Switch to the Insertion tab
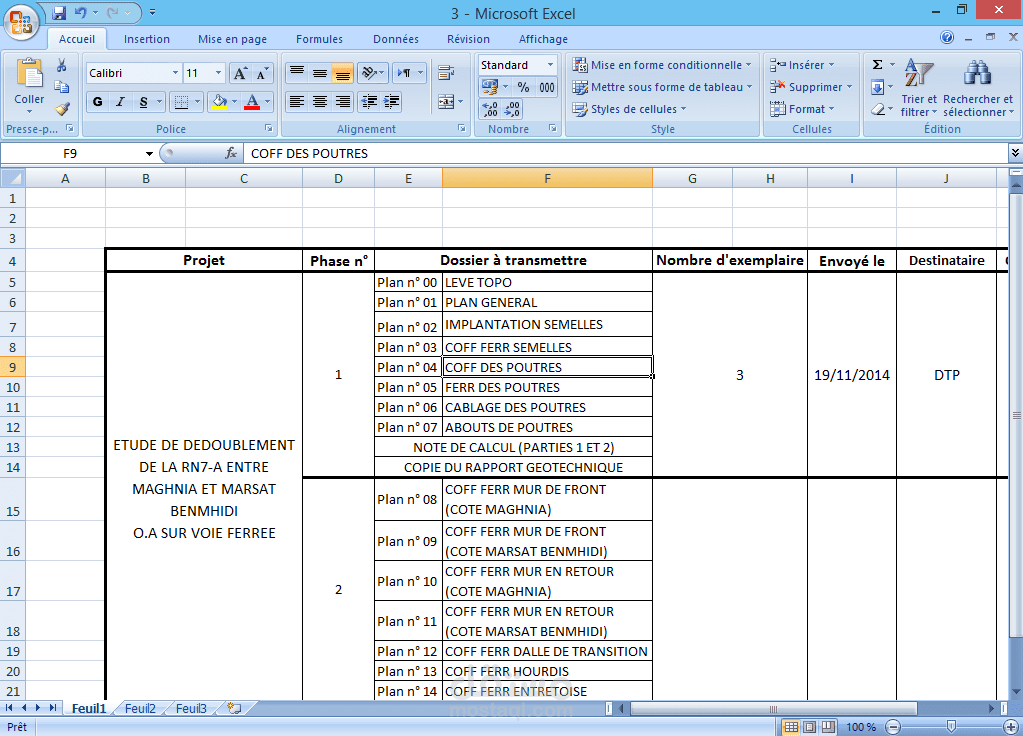The image size is (1023, 736). point(147,39)
